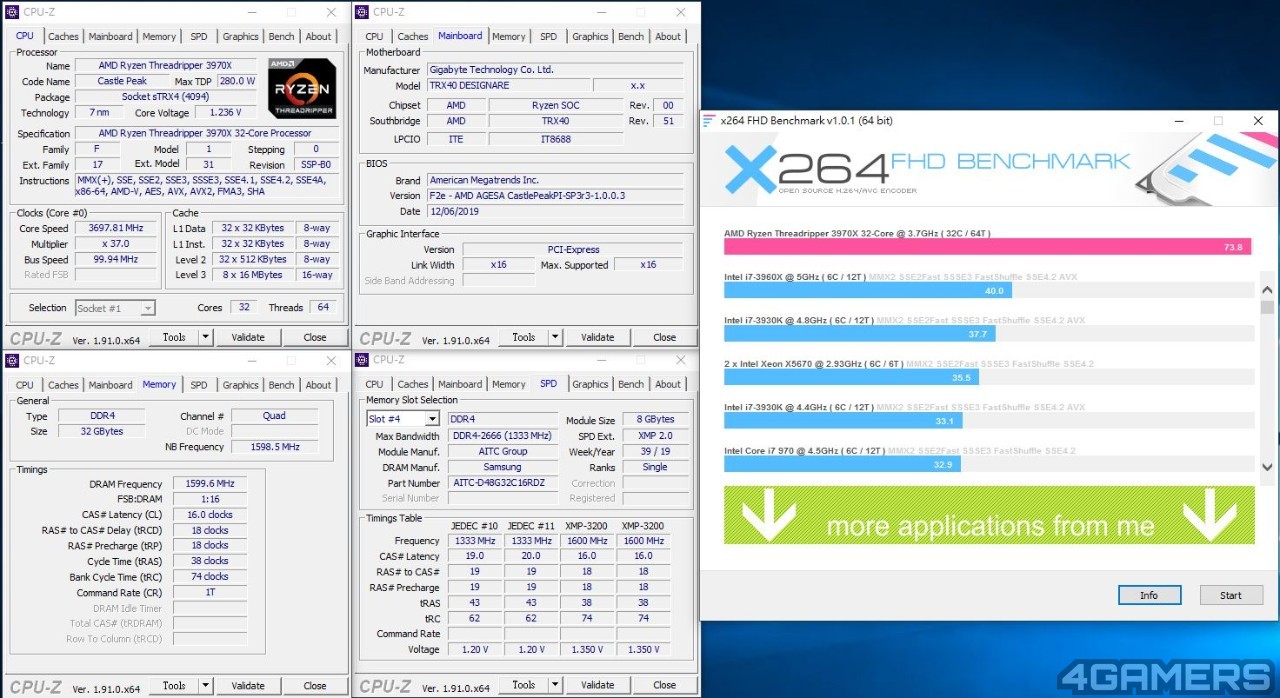The height and width of the screenshot is (698, 1280).
Task: Open Tools dropdown arrow in CPU-Z CPU window
Action: point(206,337)
